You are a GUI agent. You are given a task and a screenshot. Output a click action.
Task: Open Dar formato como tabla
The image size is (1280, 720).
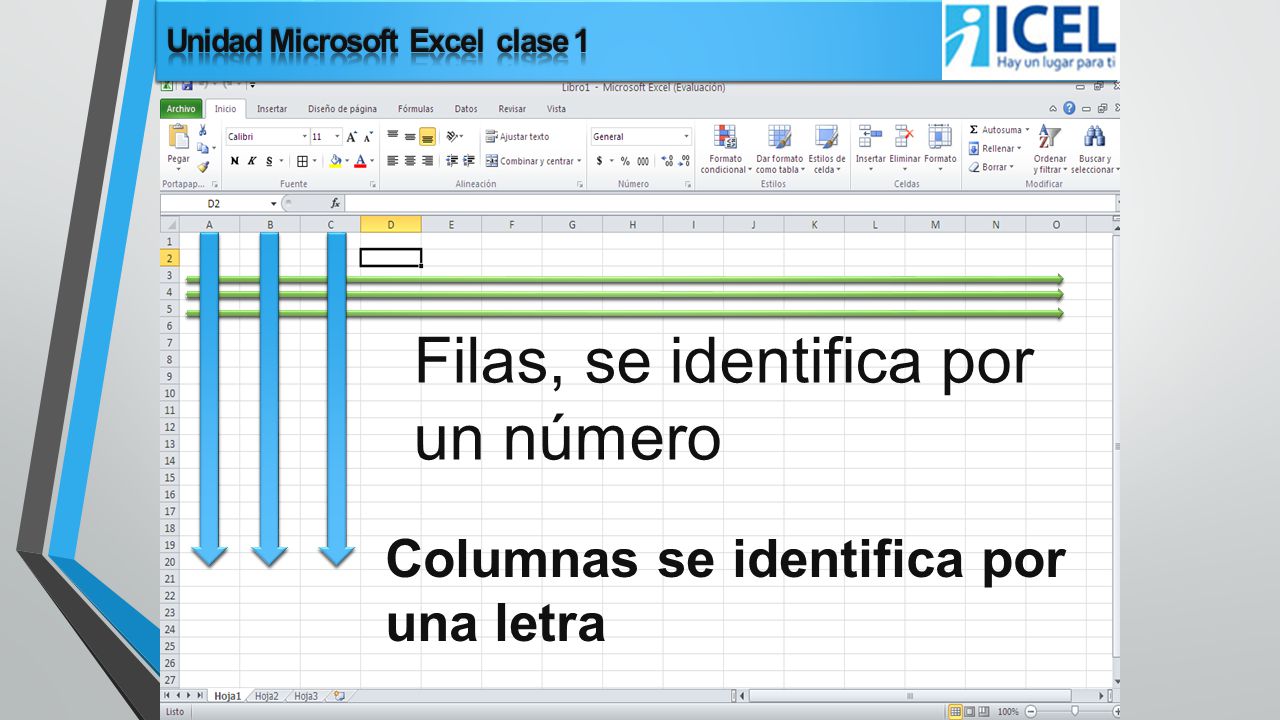coord(779,150)
